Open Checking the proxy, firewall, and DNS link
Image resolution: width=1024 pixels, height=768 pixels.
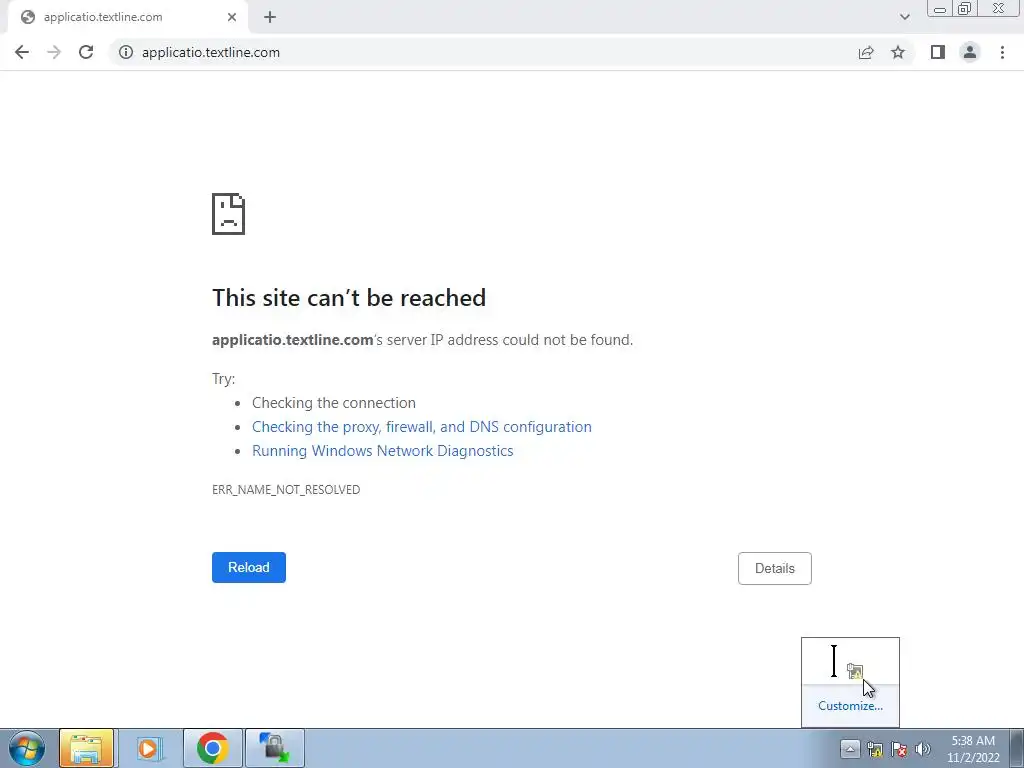422,426
